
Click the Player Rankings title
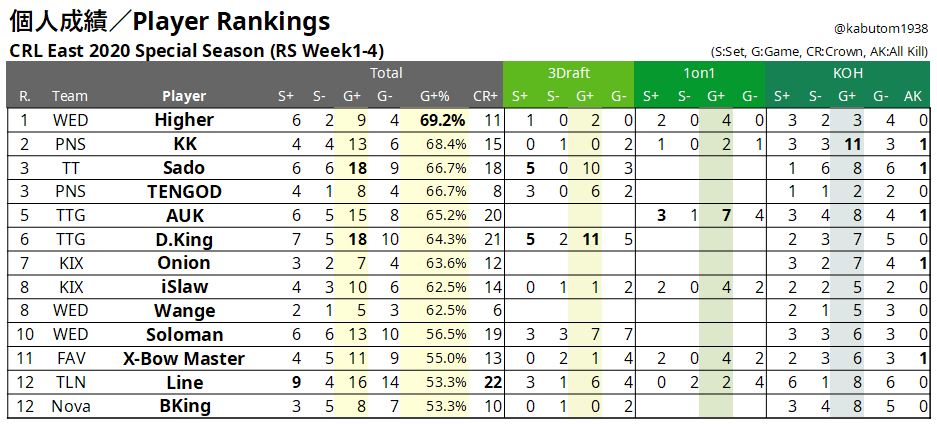169,21
